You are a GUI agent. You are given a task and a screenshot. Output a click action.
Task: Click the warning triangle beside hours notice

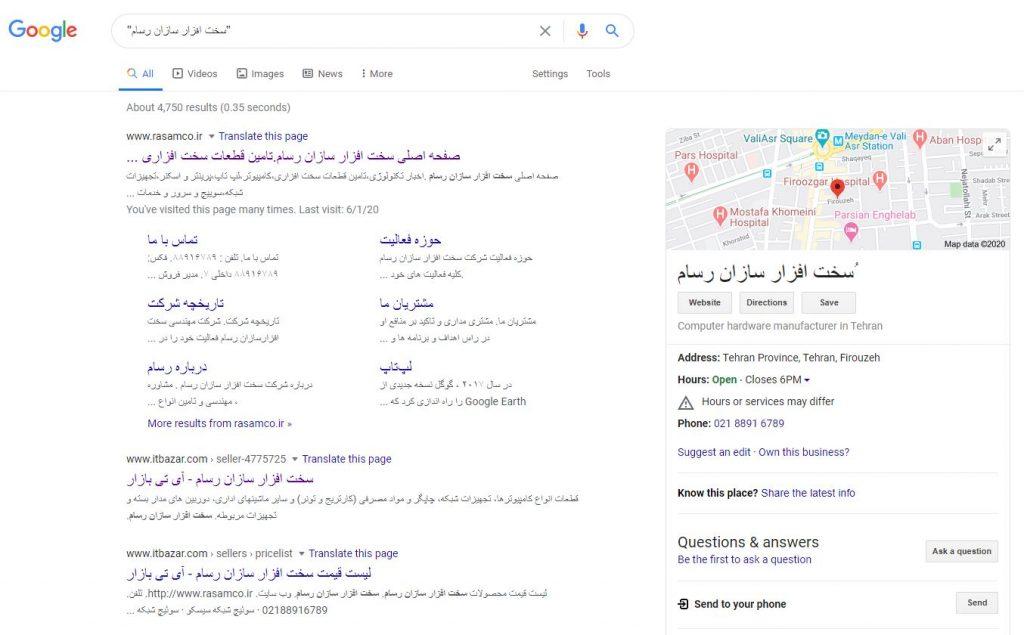coord(685,402)
